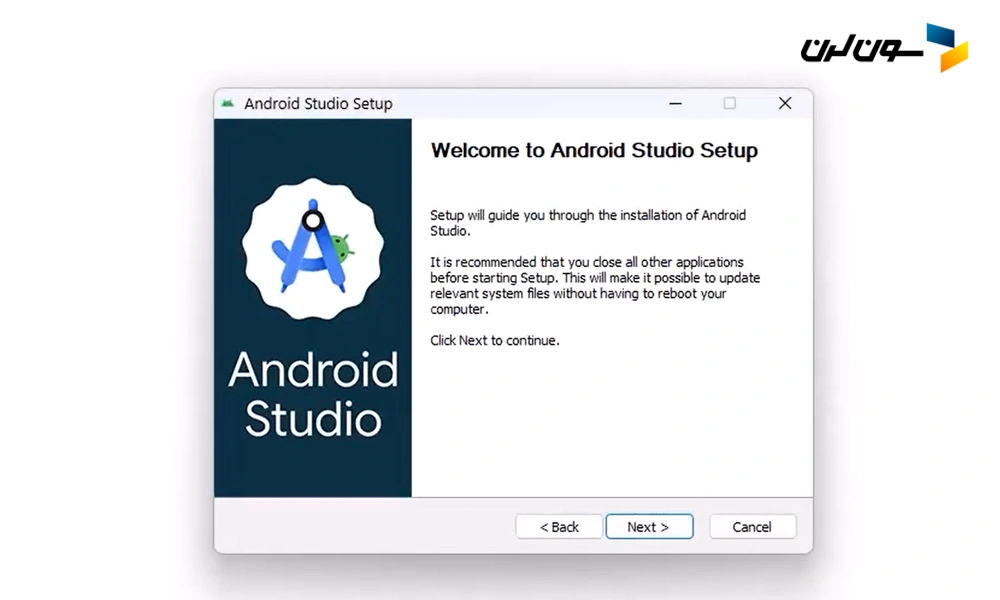
Task: Click the Persian wordmark in the top-right corner
Action: (x=860, y=47)
